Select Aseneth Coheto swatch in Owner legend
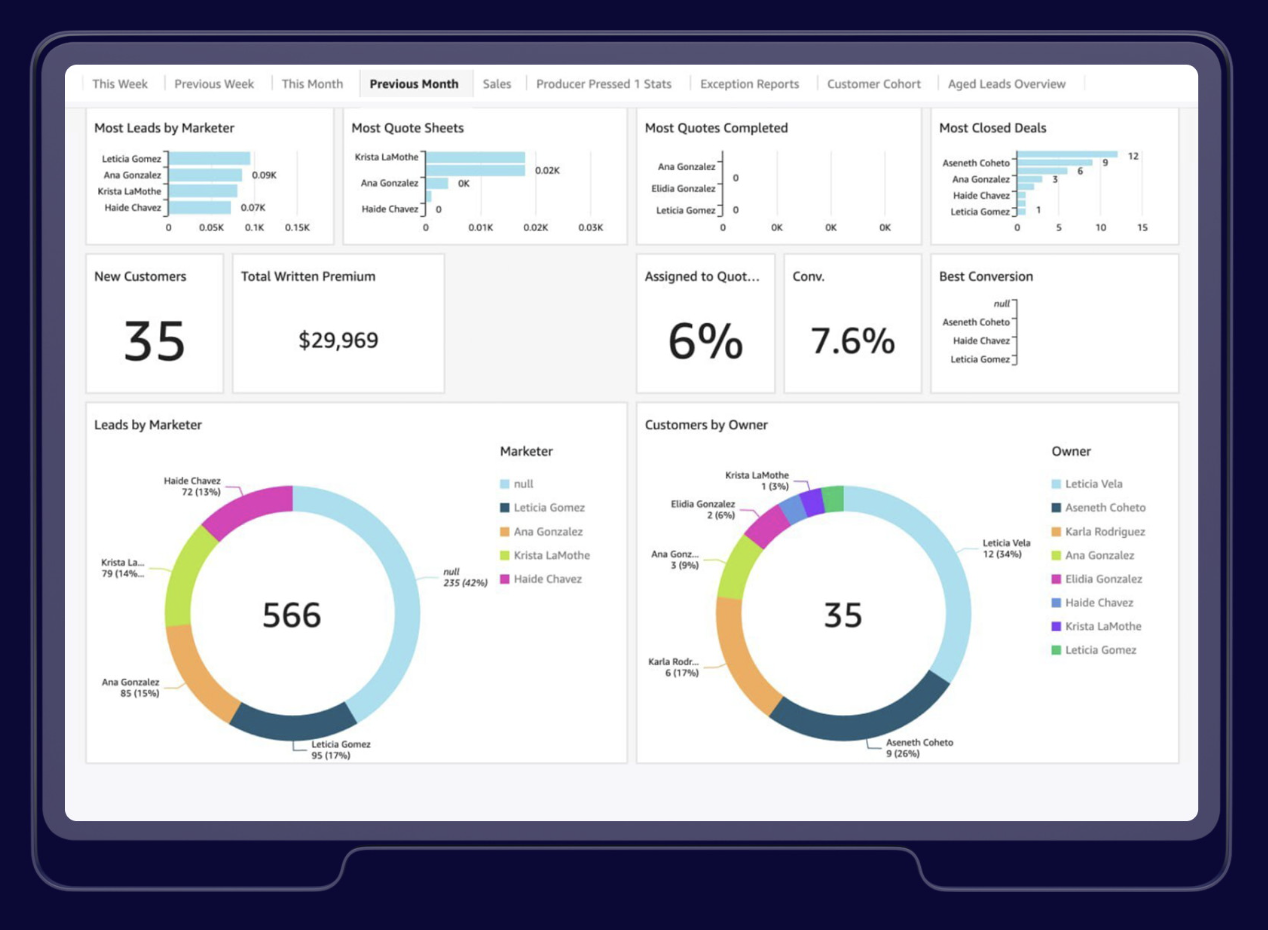Image resolution: width=1268 pixels, height=930 pixels. coord(1057,508)
